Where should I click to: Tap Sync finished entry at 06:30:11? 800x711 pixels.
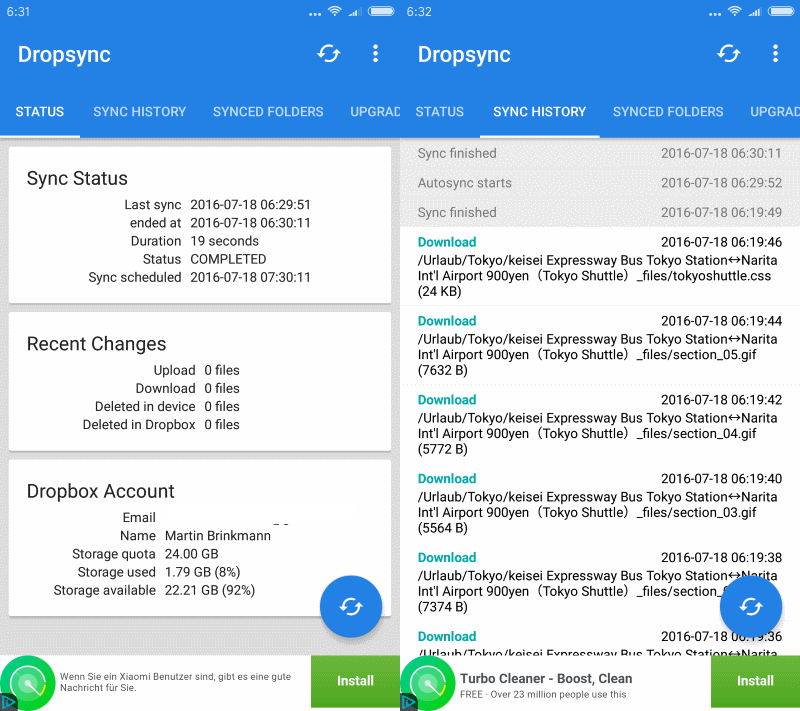[600, 153]
